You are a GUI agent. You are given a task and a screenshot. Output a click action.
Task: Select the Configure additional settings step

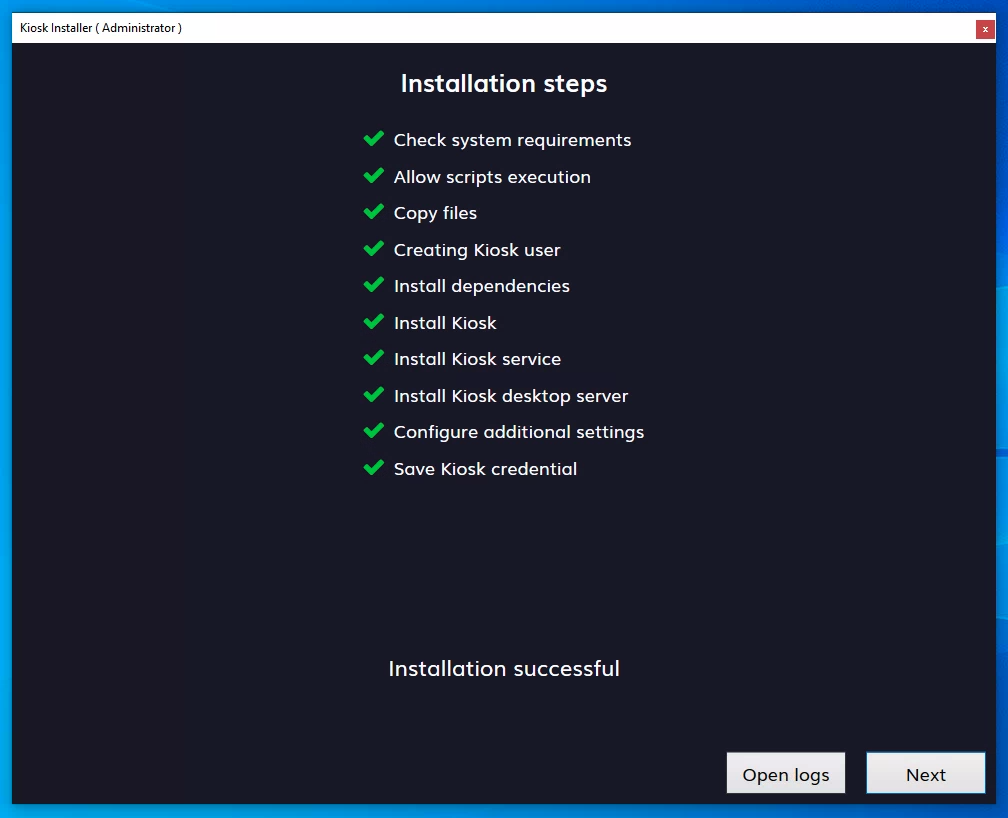518,432
